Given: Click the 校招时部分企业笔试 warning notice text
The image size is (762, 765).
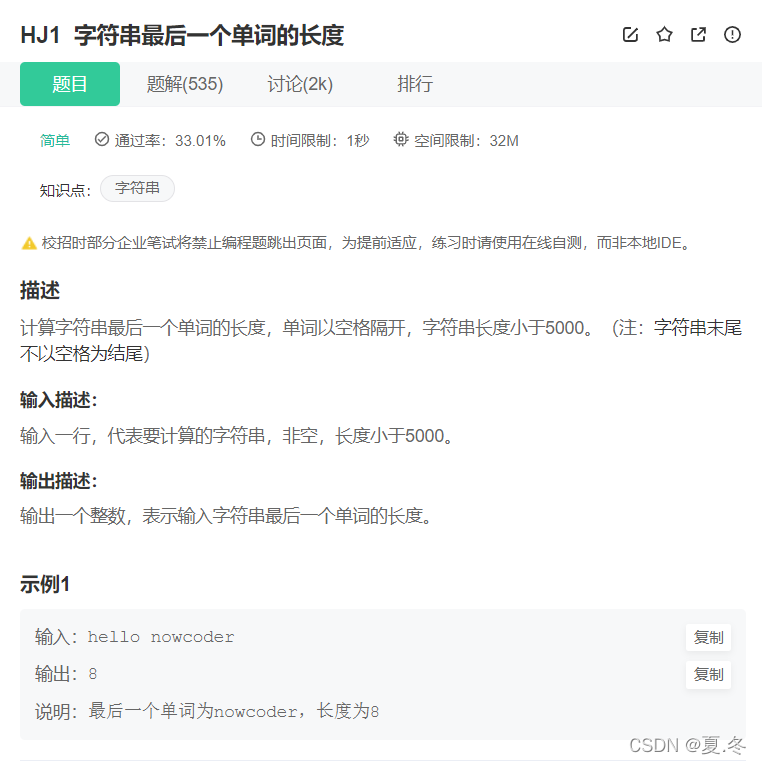Looking at the screenshot, I should tap(366, 242).
